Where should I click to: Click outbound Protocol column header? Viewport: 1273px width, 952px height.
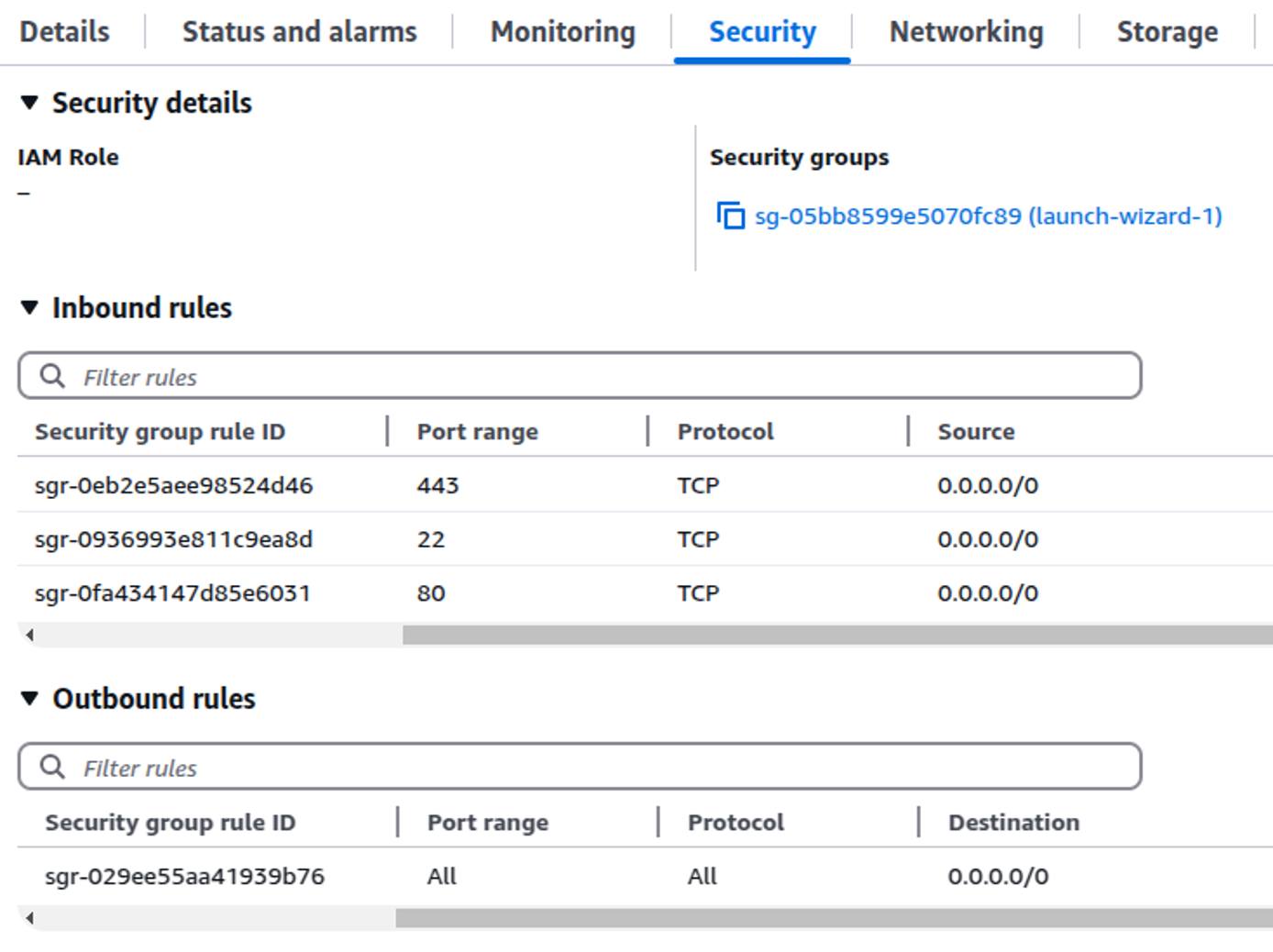tap(736, 822)
